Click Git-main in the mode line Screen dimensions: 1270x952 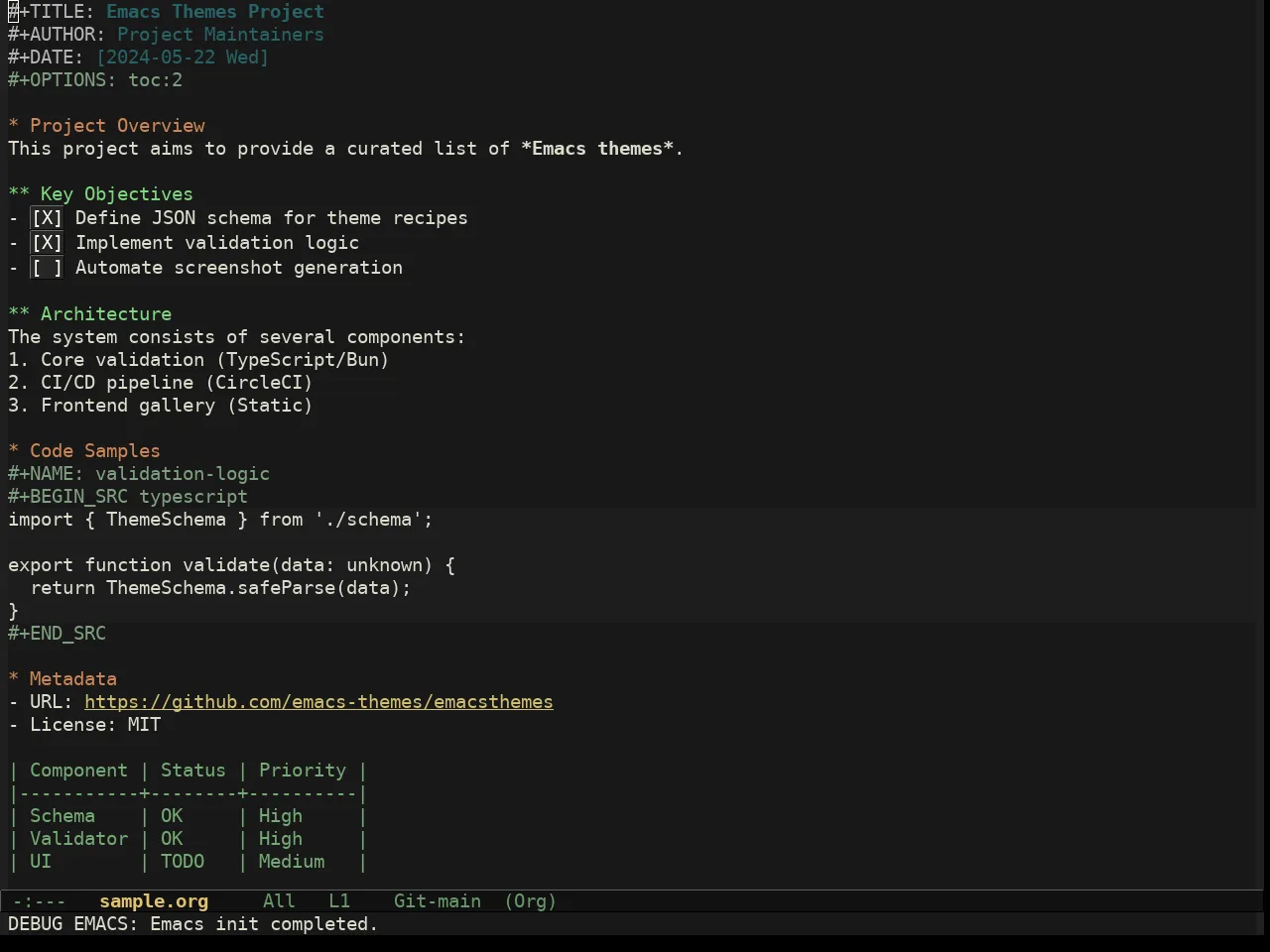(x=438, y=901)
